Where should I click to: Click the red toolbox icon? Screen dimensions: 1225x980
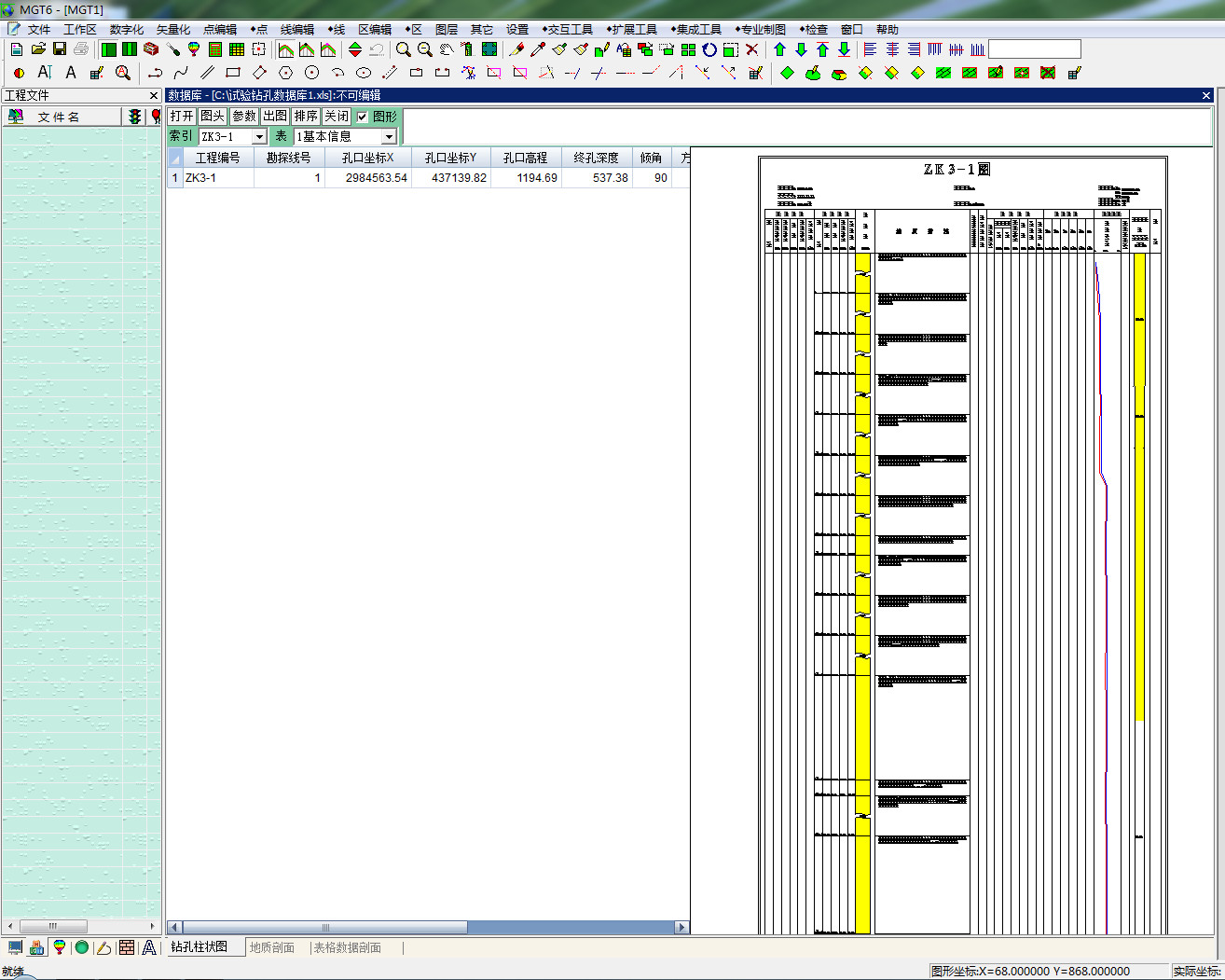coord(151,49)
